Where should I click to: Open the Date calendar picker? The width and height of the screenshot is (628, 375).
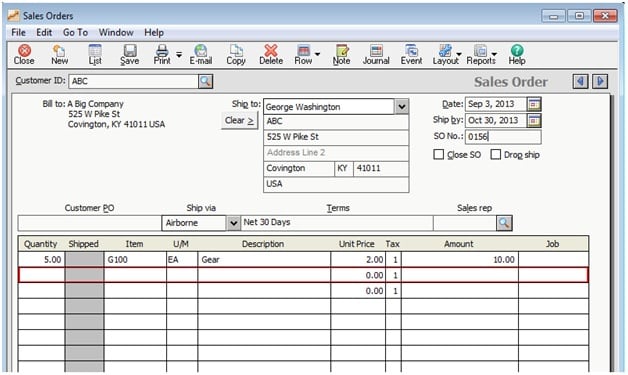pyautogui.click(x=534, y=104)
